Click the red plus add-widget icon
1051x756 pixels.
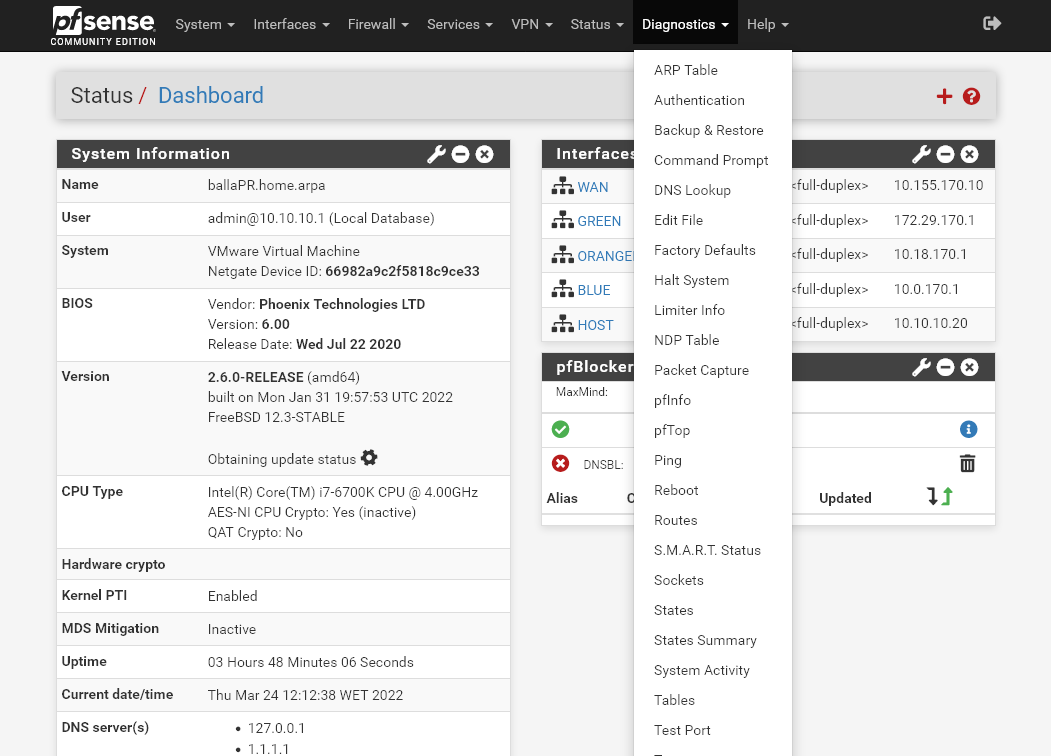[944, 96]
